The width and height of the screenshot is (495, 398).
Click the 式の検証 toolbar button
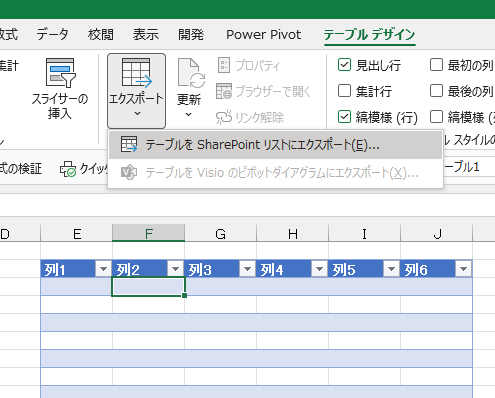tap(21, 169)
